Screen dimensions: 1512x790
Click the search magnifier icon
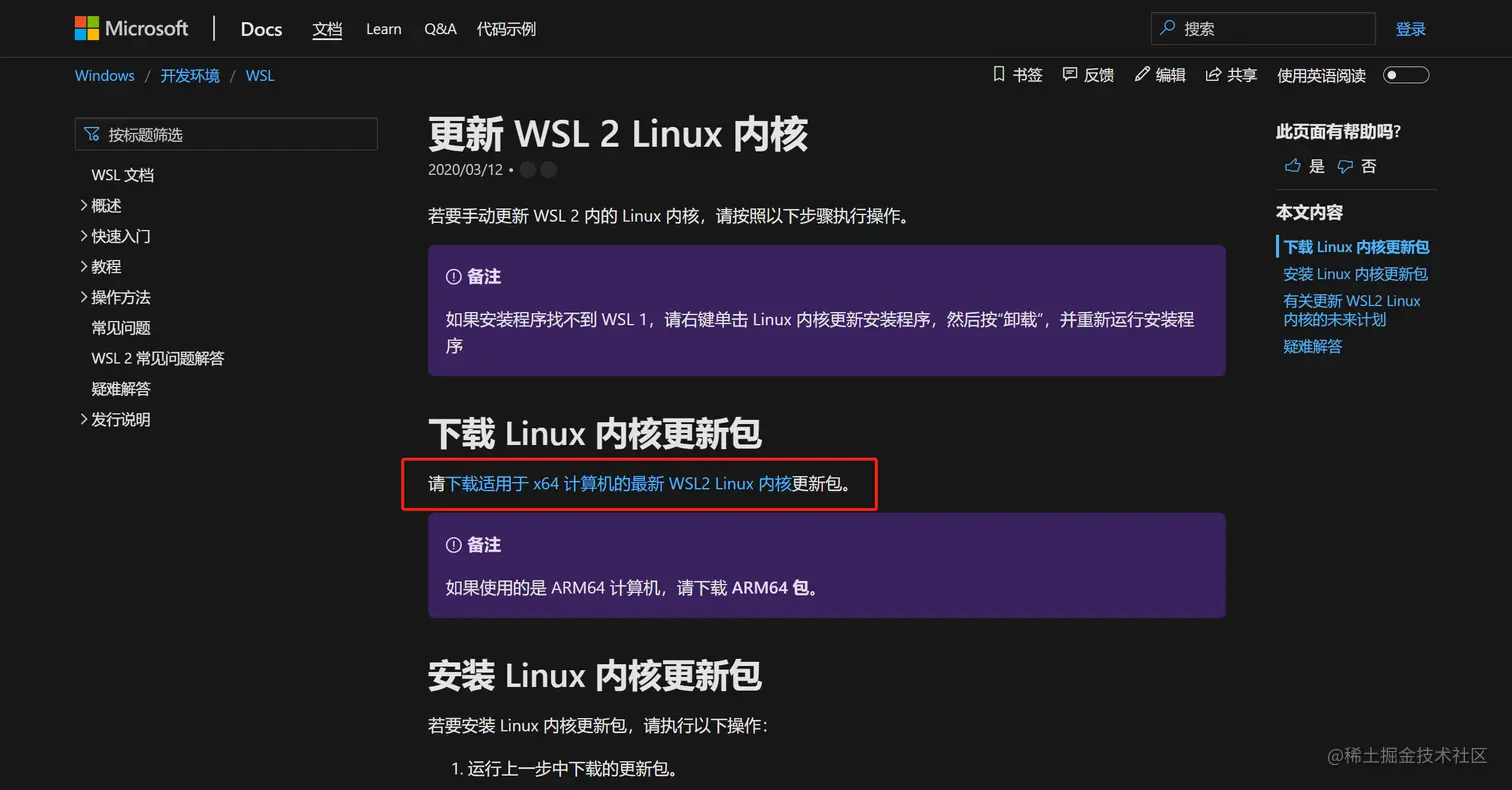coord(1167,29)
